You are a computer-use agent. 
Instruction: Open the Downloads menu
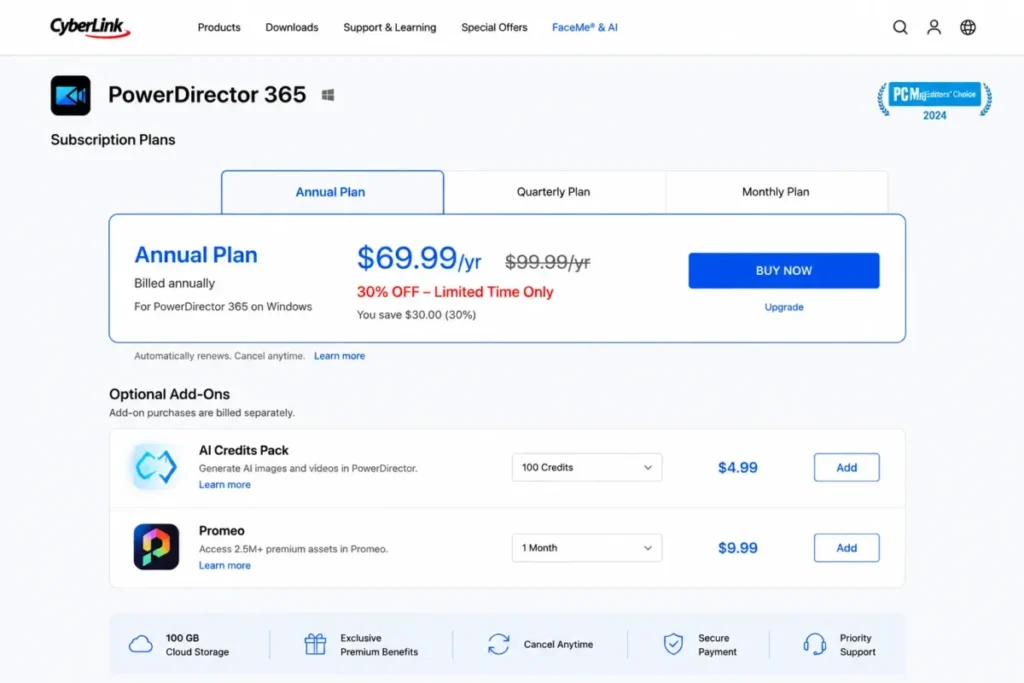pyautogui.click(x=292, y=27)
